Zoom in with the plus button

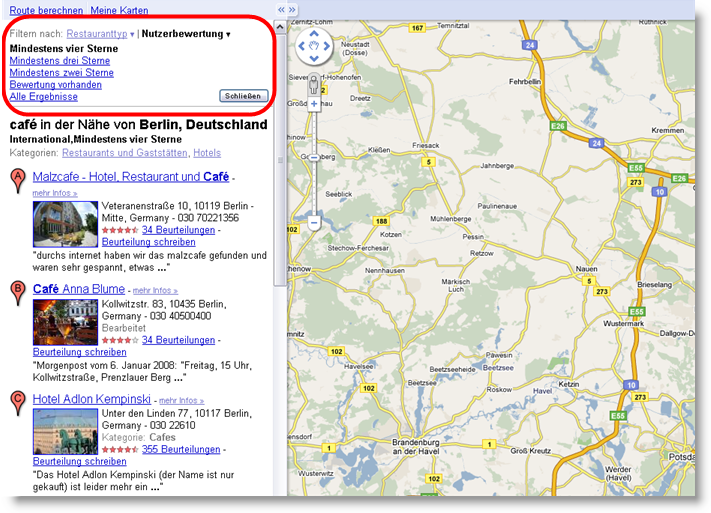[314, 104]
